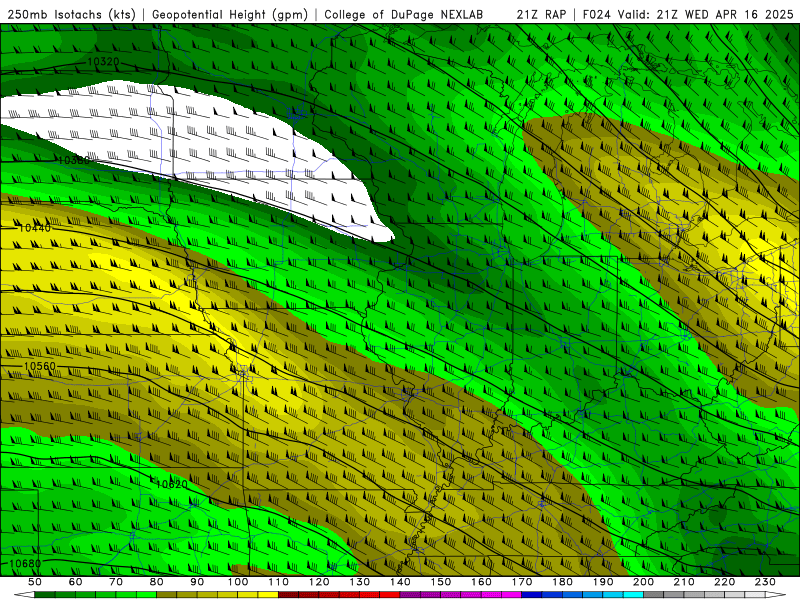Click the 70 value on the color scale
800x600 pixels.
tap(116, 582)
